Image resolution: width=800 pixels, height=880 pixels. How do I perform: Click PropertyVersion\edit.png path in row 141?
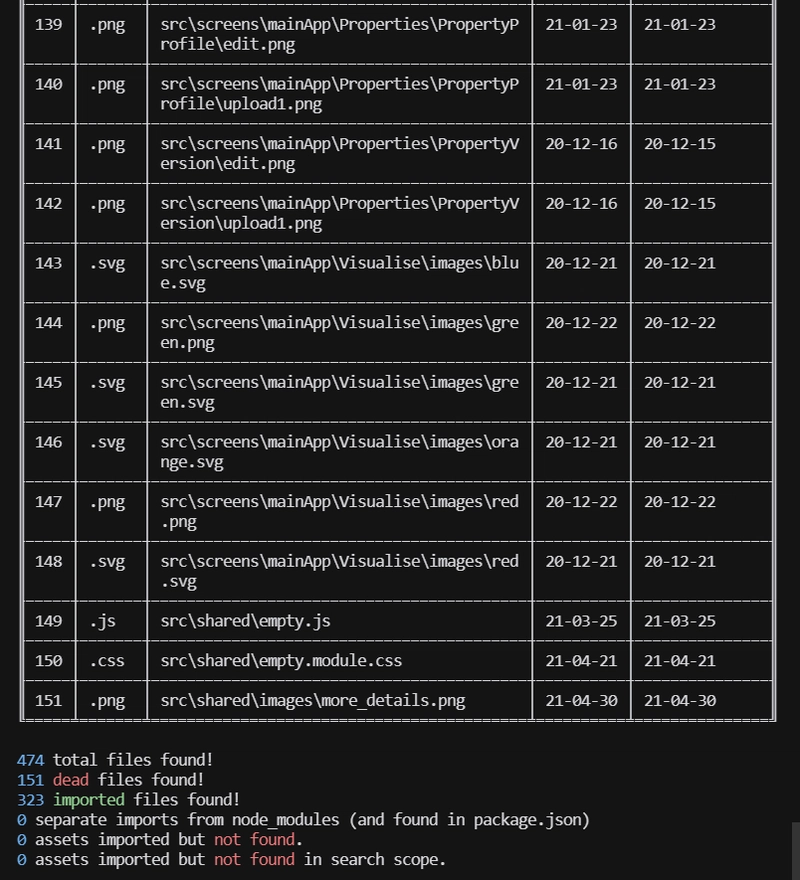pyautogui.click(x=340, y=154)
